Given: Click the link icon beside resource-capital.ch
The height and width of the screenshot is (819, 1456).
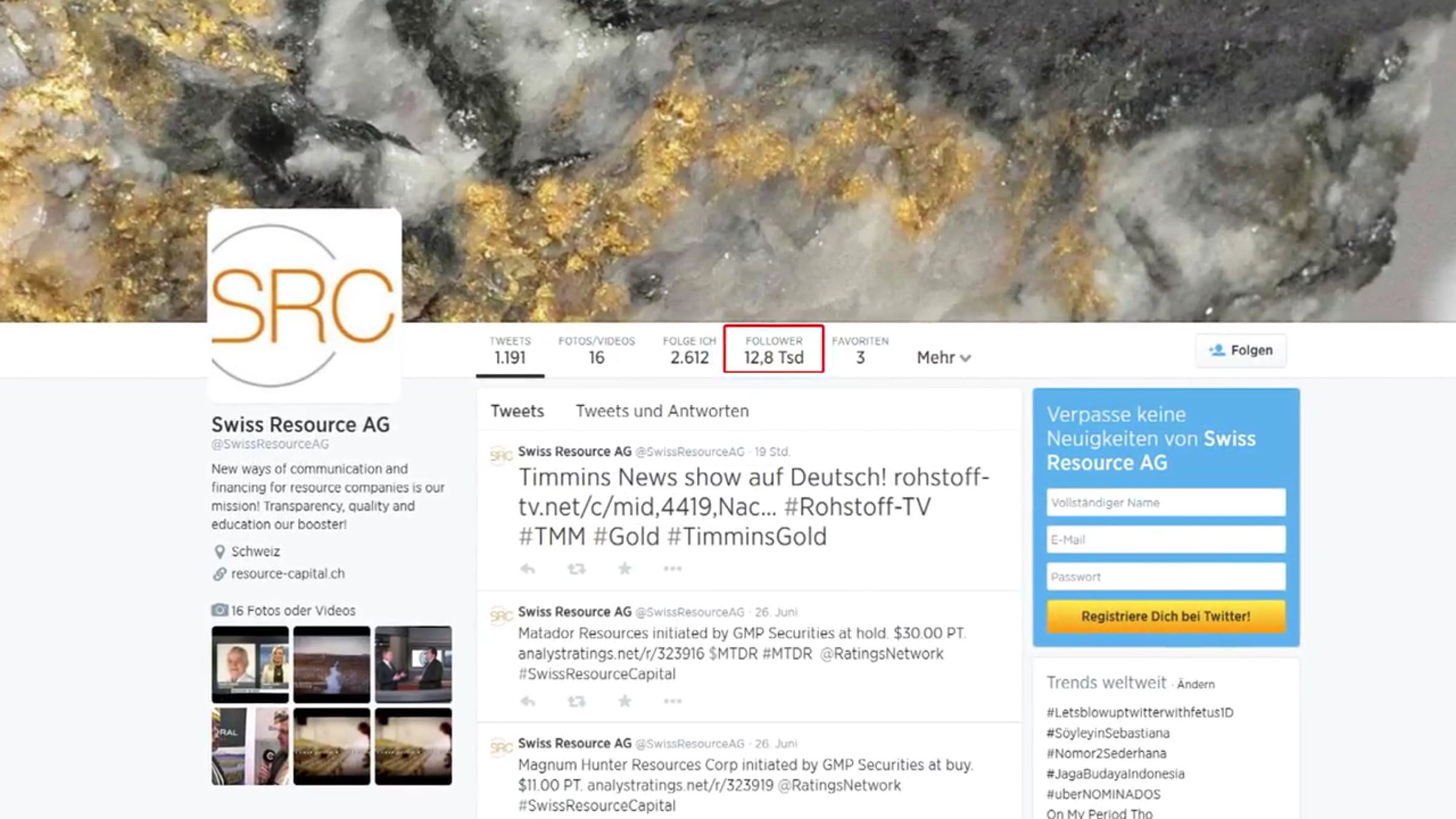Looking at the screenshot, I should [220, 574].
